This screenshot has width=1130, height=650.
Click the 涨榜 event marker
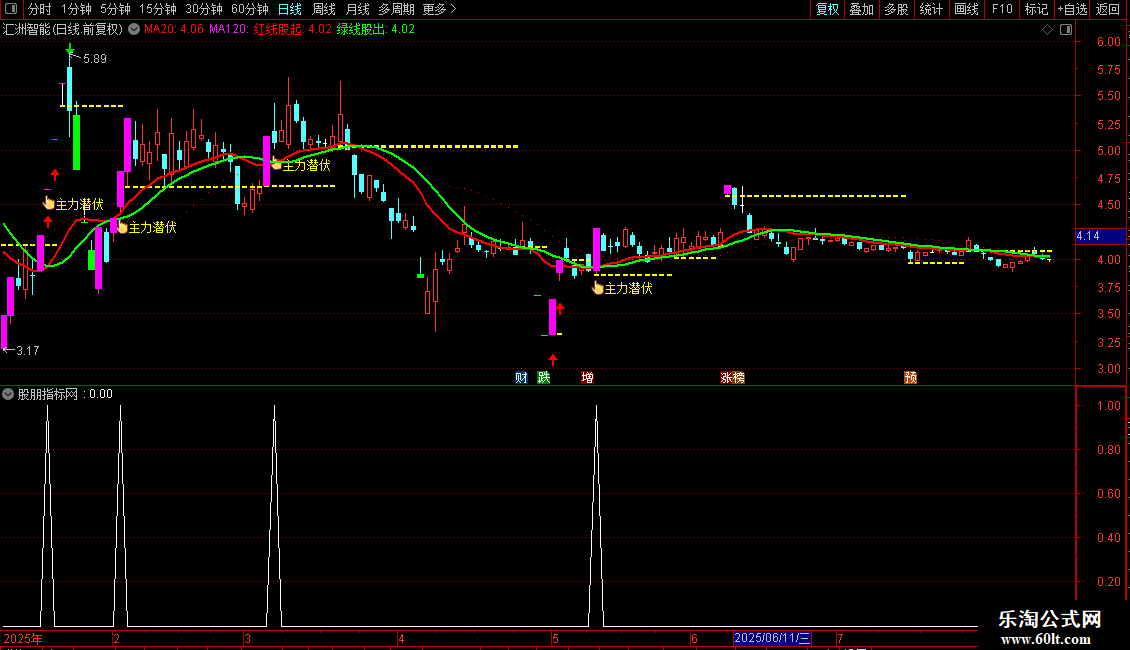(x=732, y=378)
